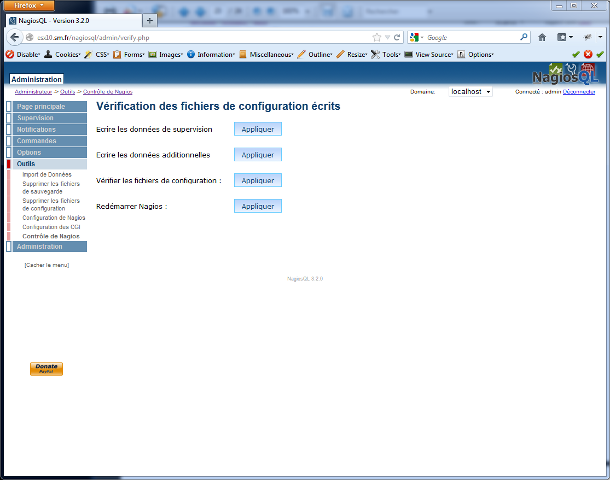Open Configuration des CGI submenu item

51,227
